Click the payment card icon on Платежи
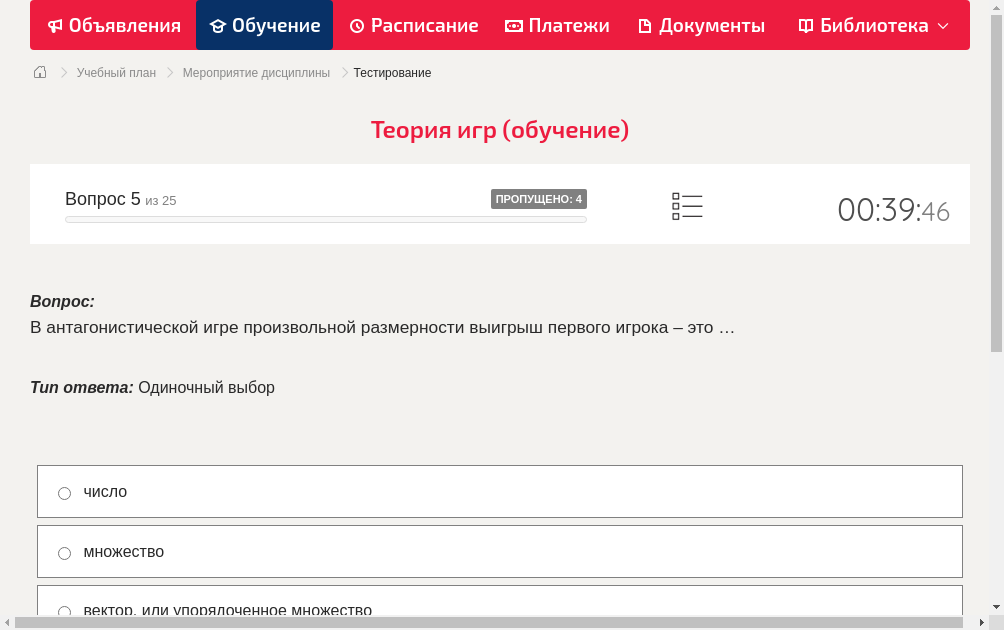The width and height of the screenshot is (1004, 630). point(512,25)
